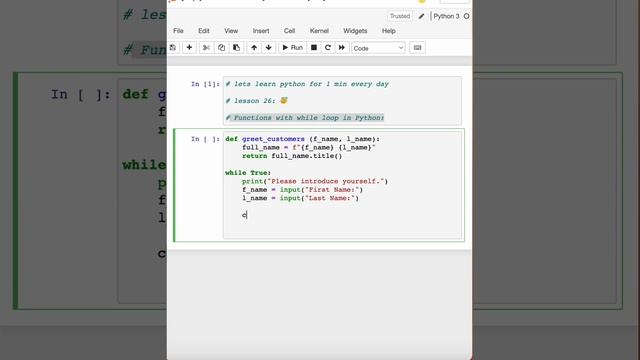The width and height of the screenshot is (640, 360).
Task: Click the 'In [ ]:' prompt of active cell
Action: (205, 139)
